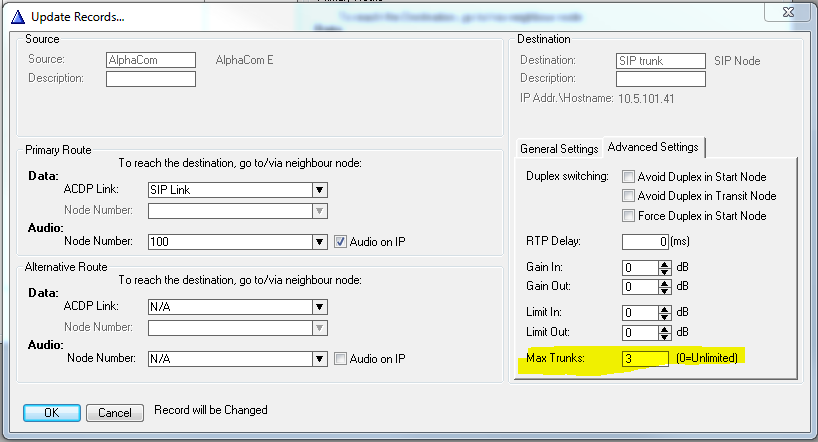Screen dimensions: 818x442
Task: Click the Cancel button
Action: point(115,413)
